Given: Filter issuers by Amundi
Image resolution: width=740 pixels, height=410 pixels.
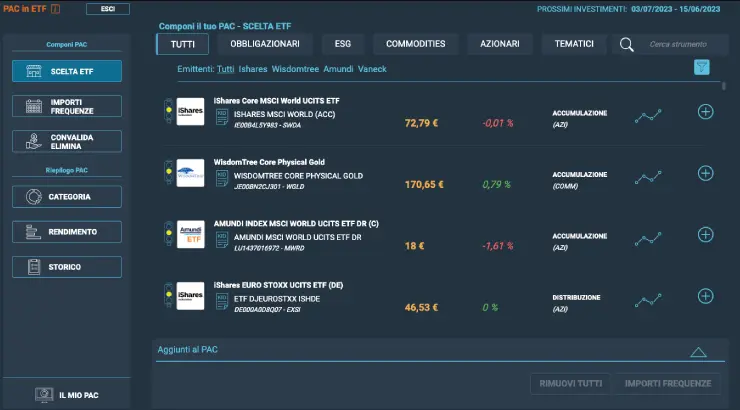Looking at the screenshot, I should [338, 69].
